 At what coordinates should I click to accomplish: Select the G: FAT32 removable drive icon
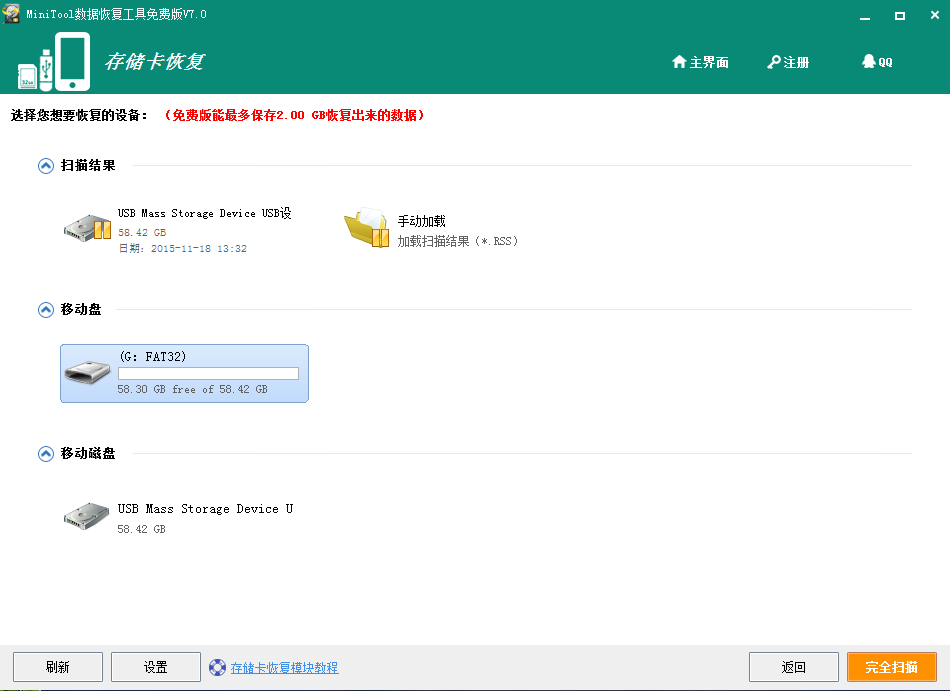coord(88,372)
